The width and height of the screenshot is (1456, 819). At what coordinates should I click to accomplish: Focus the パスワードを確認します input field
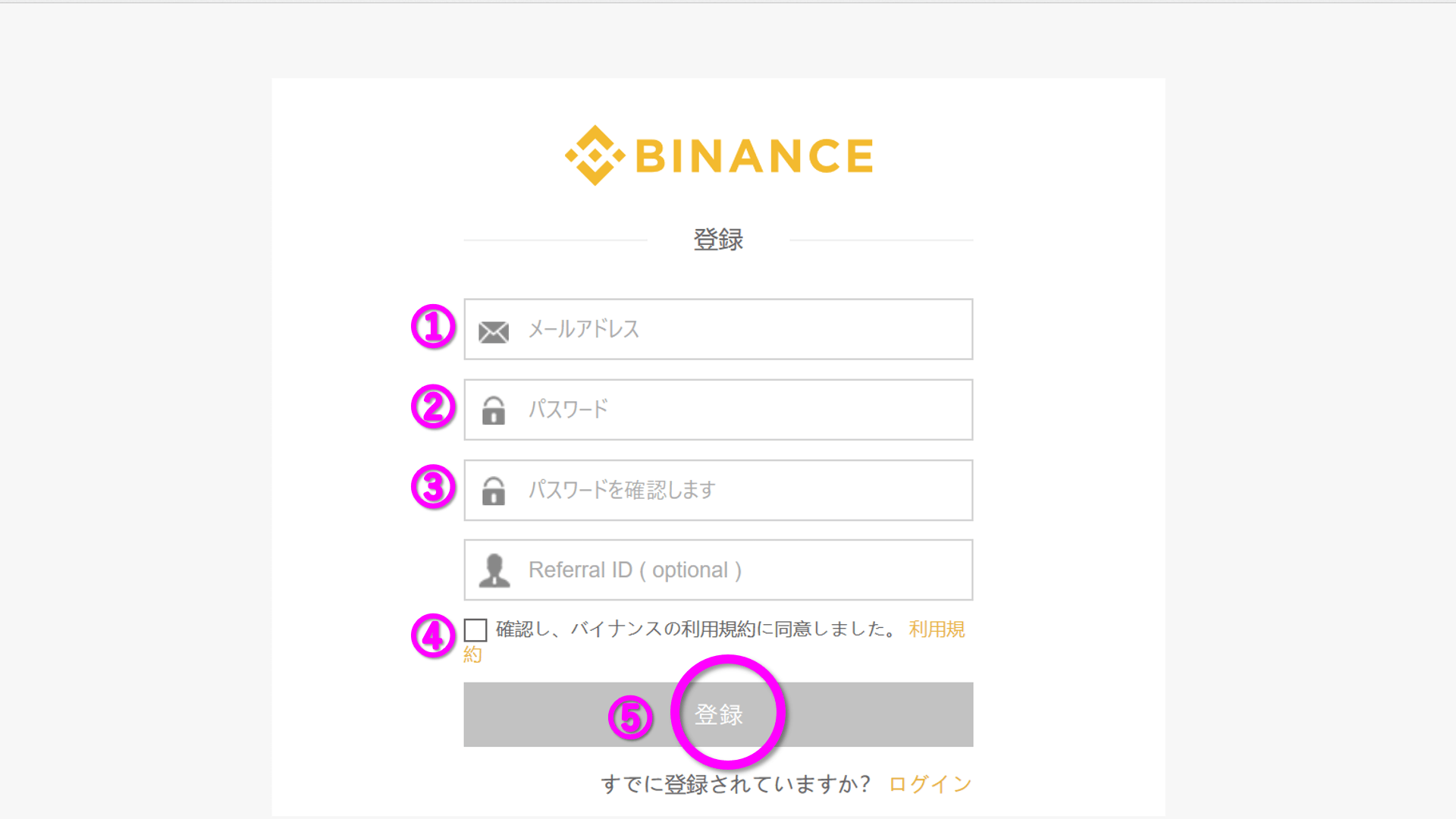[758, 490]
